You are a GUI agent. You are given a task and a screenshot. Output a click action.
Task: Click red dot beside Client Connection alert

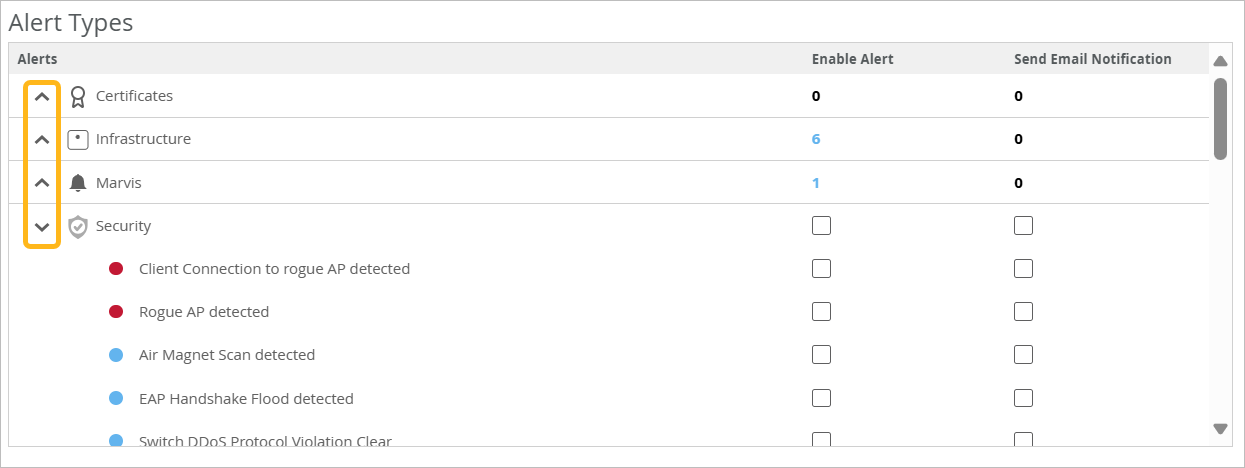pos(116,269)
